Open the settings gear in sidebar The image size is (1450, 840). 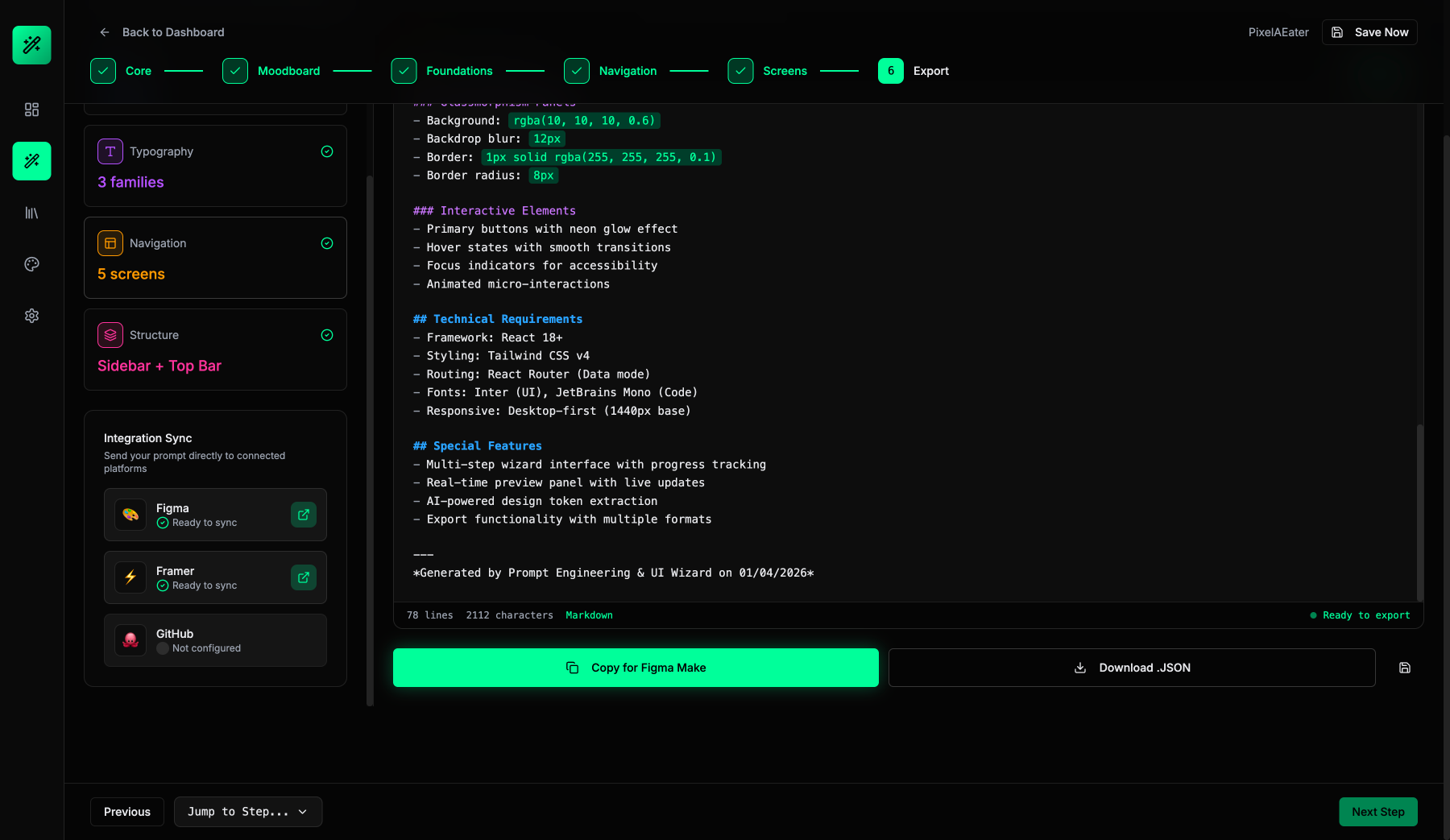(32, 316)
